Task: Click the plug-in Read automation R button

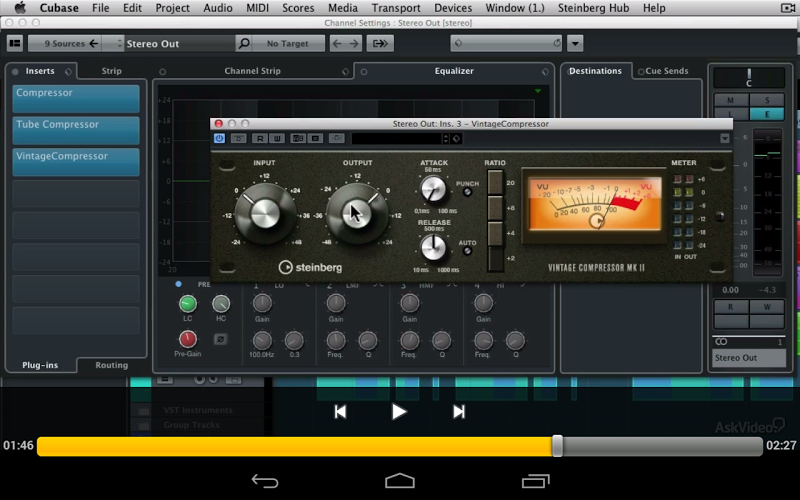Action: 260,138
